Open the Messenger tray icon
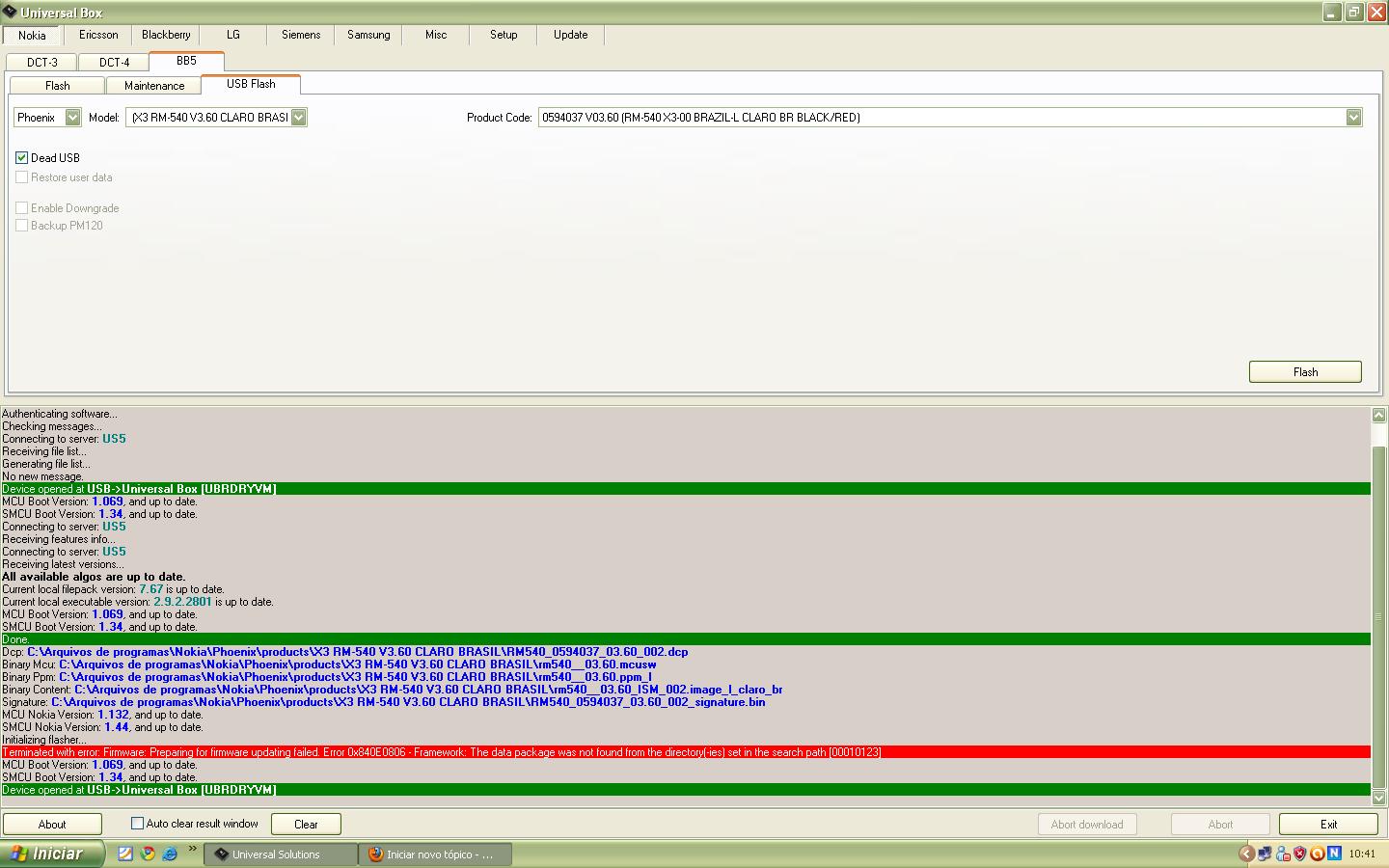This screenshot has height=868, width=1389. coord(1283,854)
